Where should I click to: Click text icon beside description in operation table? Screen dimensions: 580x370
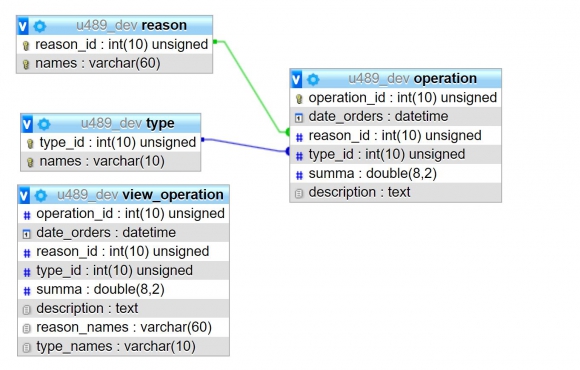[x=299, y=193]
